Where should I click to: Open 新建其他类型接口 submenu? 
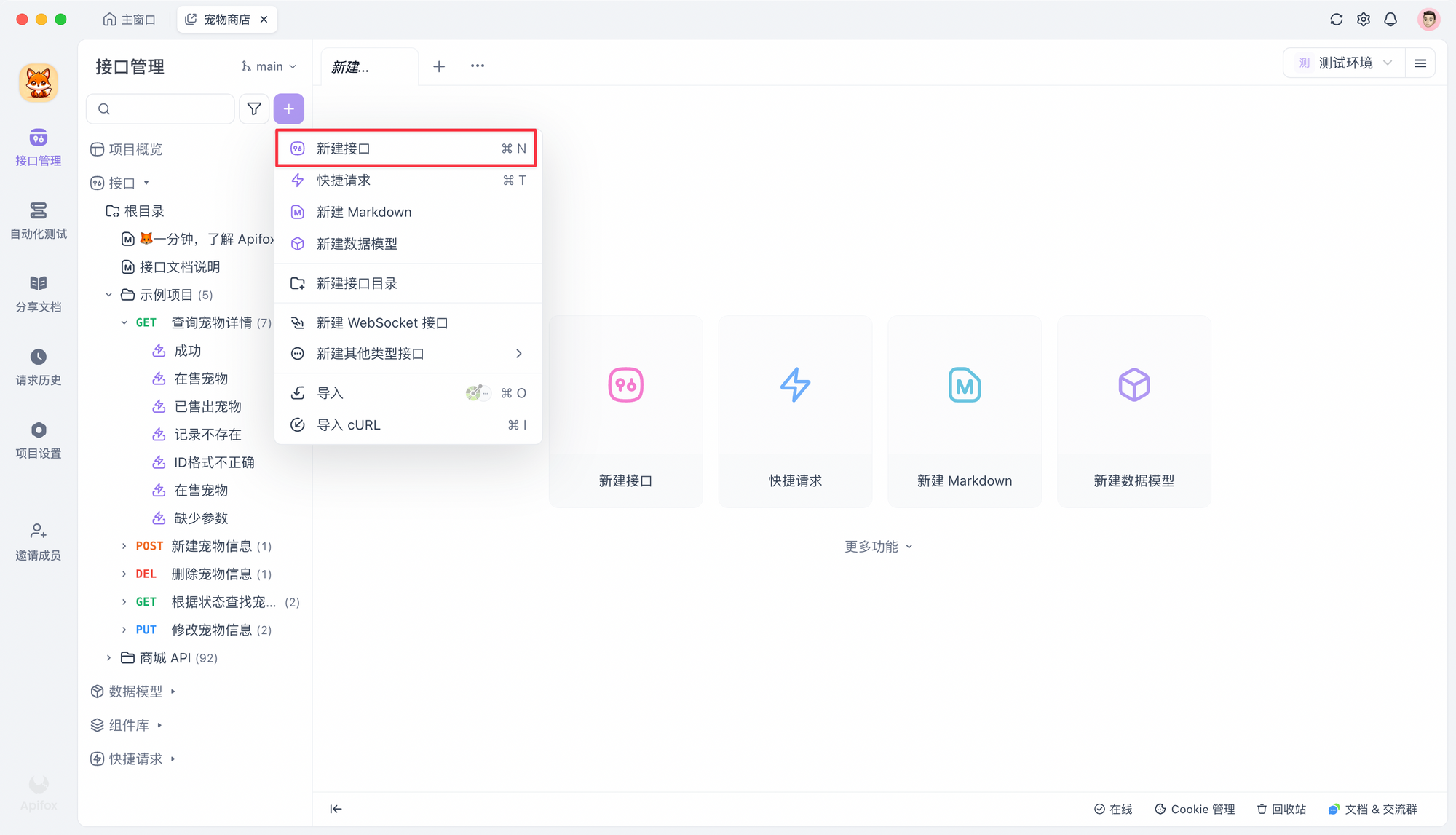pyautogui.click(x=408, y=354)
